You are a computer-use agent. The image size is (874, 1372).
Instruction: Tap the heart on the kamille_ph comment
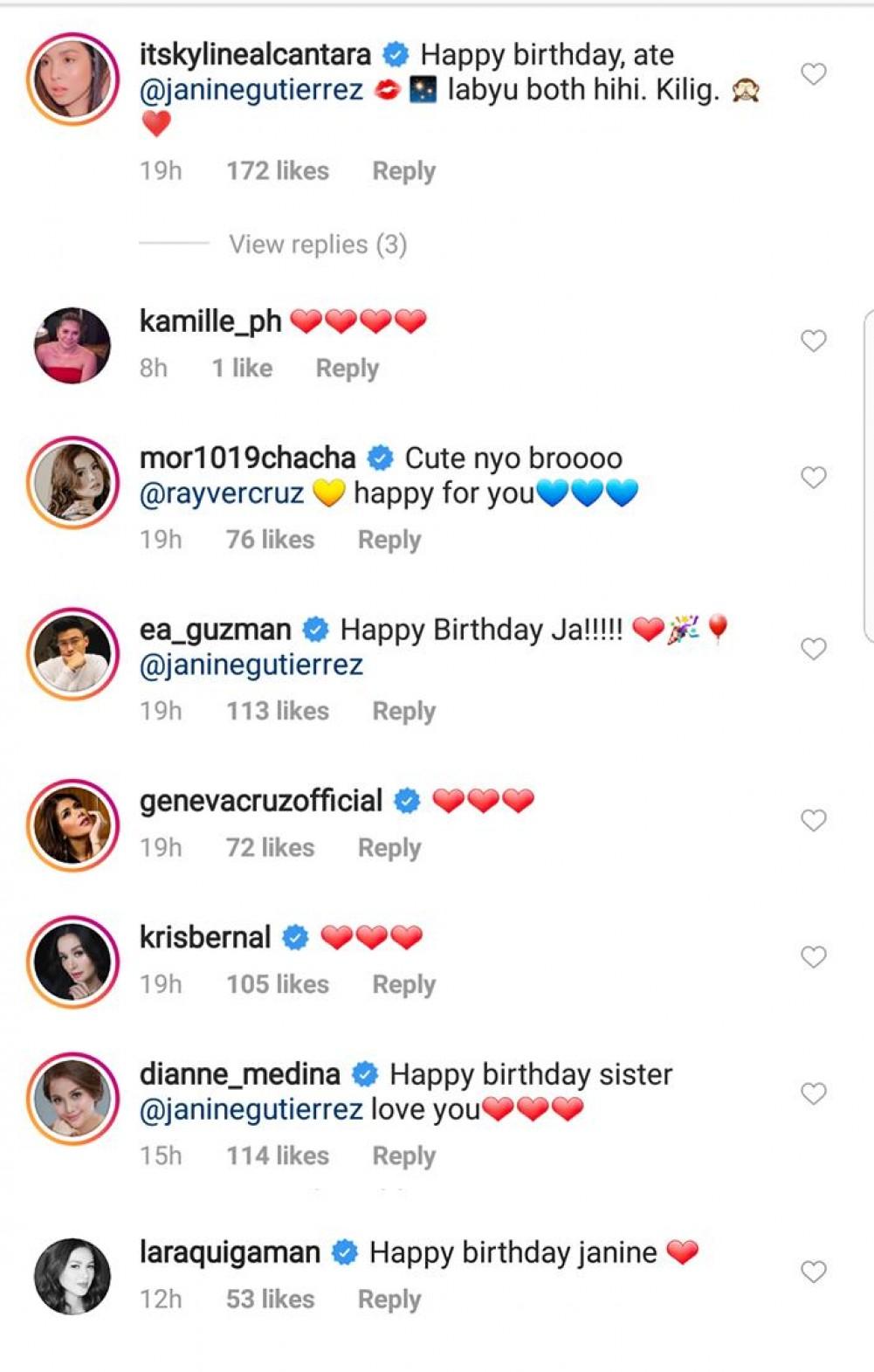click(x=813, y=341)
